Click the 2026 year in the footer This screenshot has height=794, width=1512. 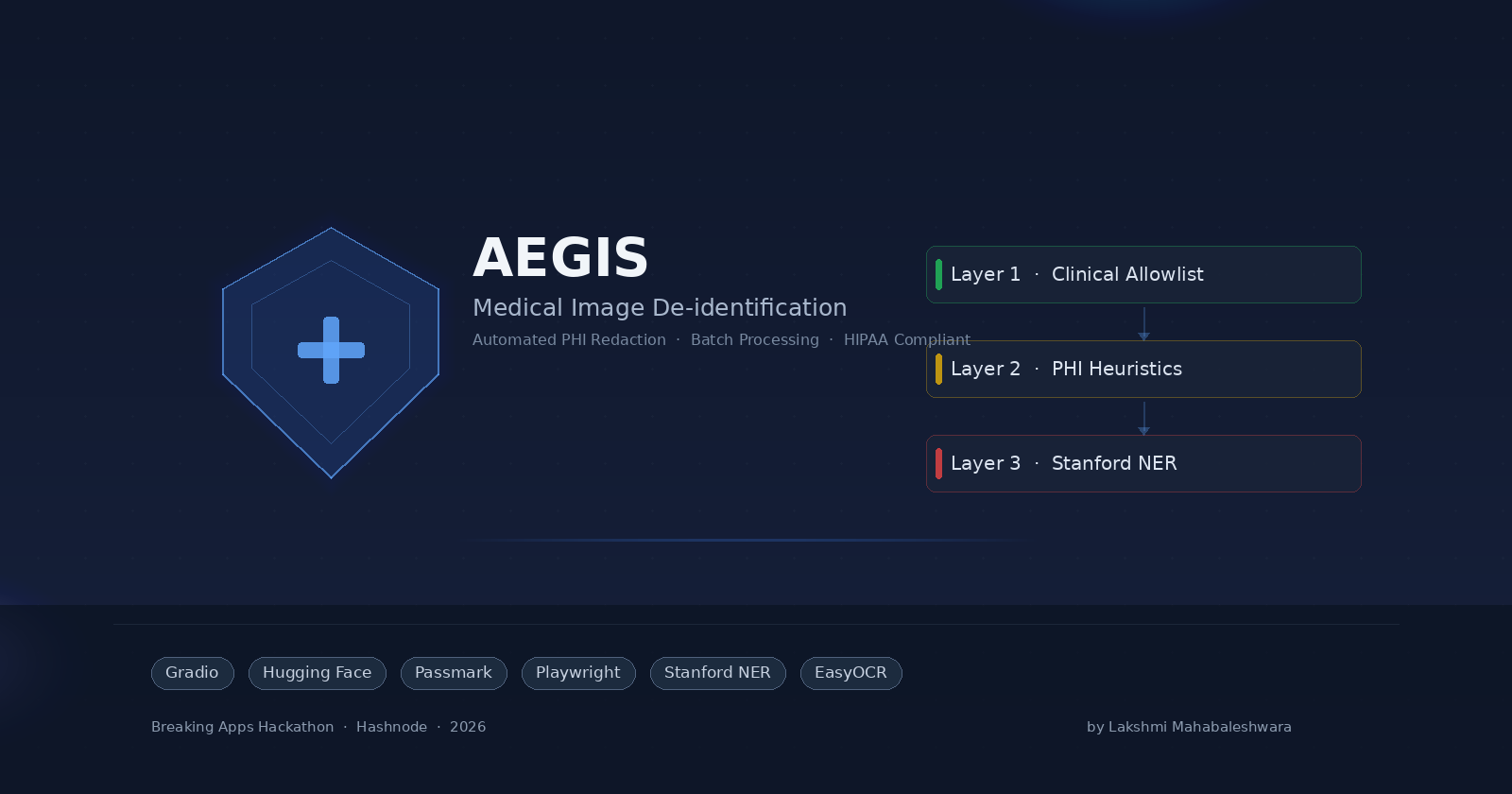click(x=468, y=727)
